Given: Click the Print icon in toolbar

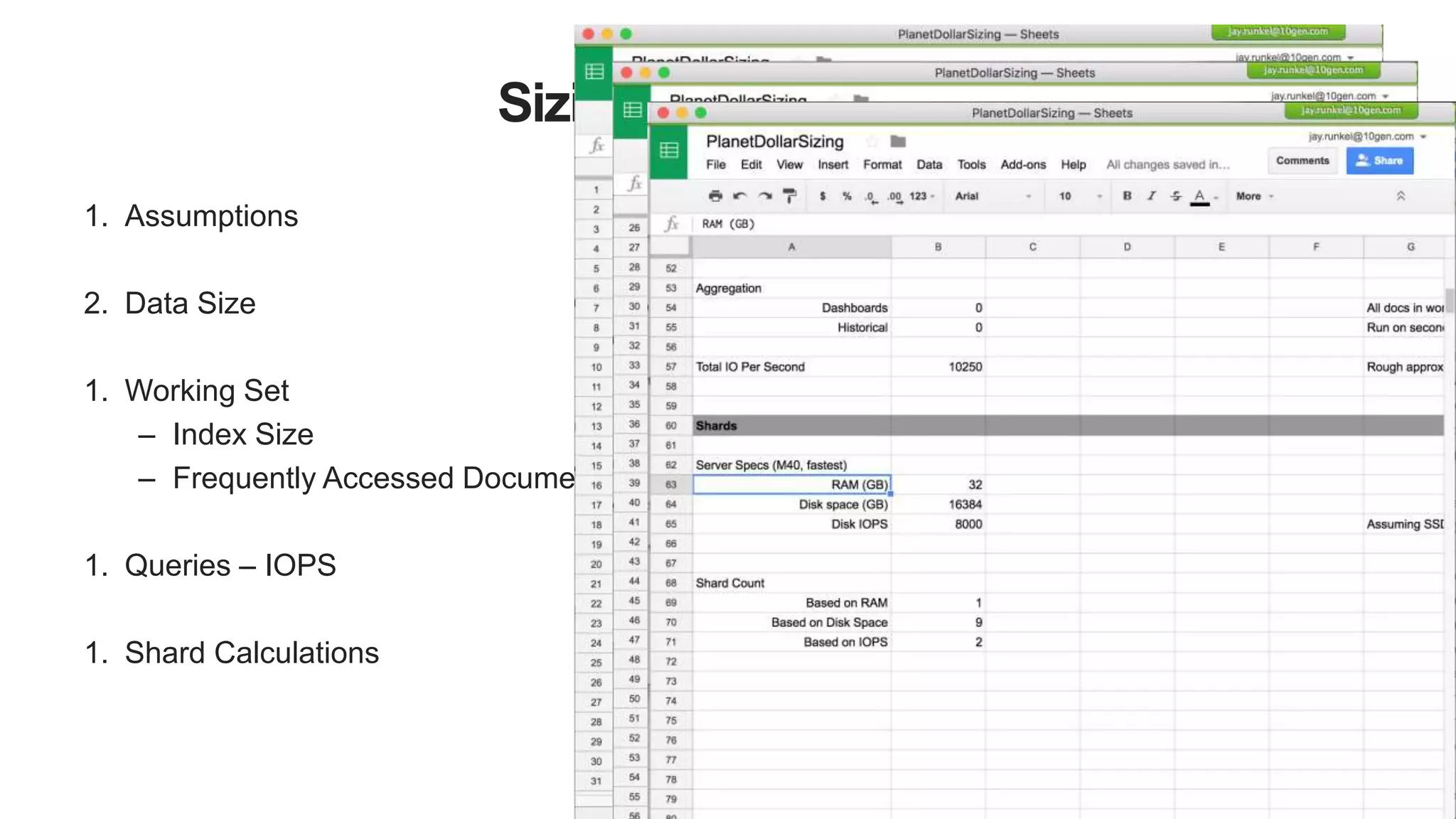Looking at the screenshot, I should tap(715, 196).
